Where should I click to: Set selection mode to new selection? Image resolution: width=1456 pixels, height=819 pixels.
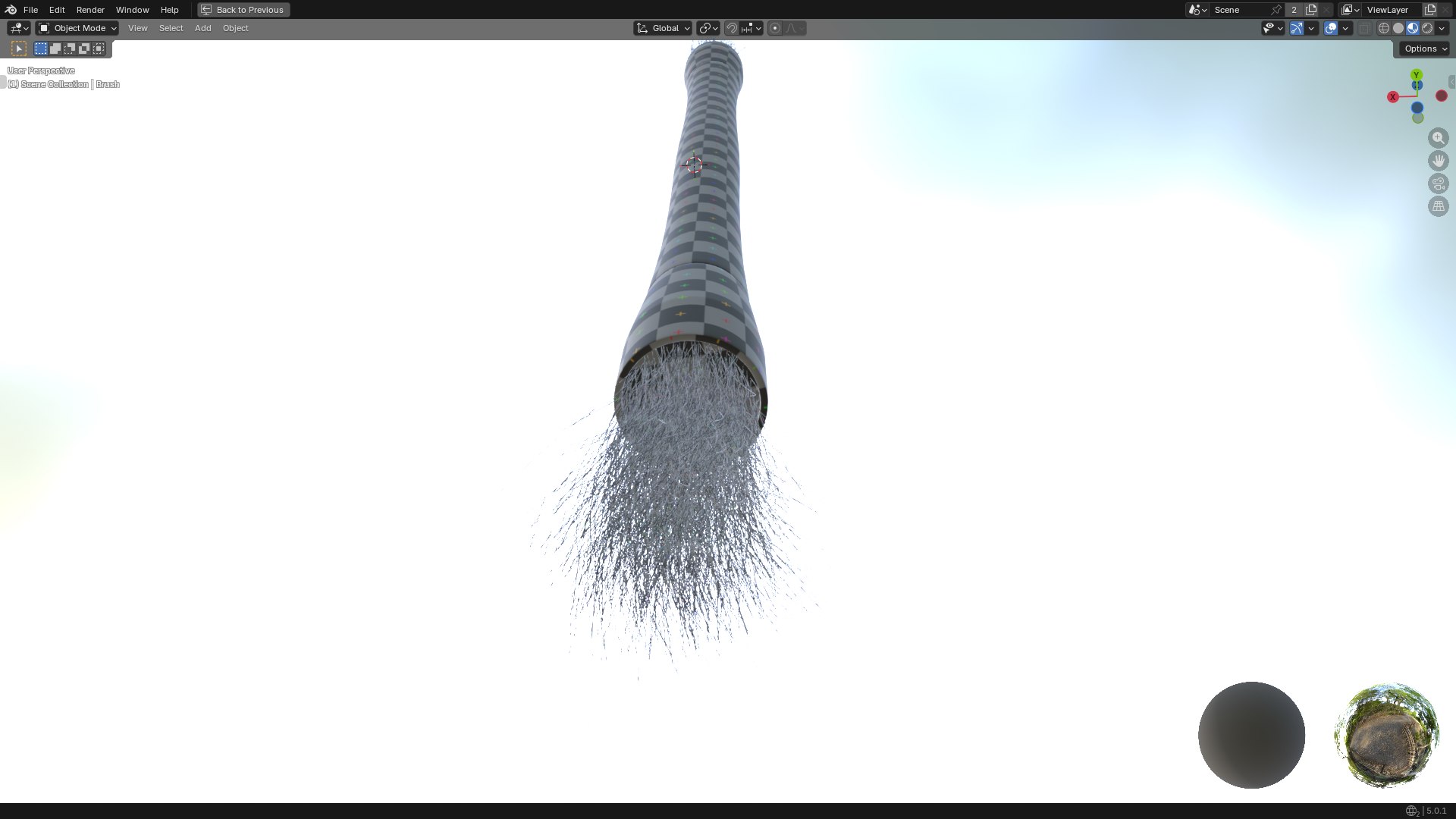point(41,49)
